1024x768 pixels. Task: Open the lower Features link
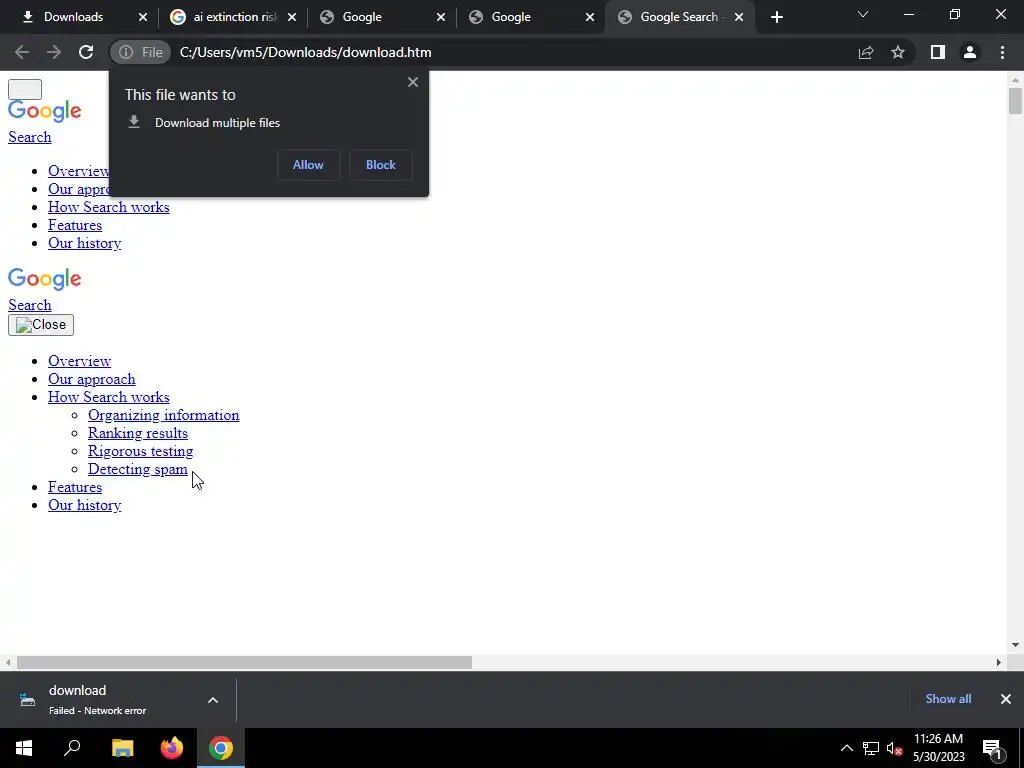(x=74, y=487)
